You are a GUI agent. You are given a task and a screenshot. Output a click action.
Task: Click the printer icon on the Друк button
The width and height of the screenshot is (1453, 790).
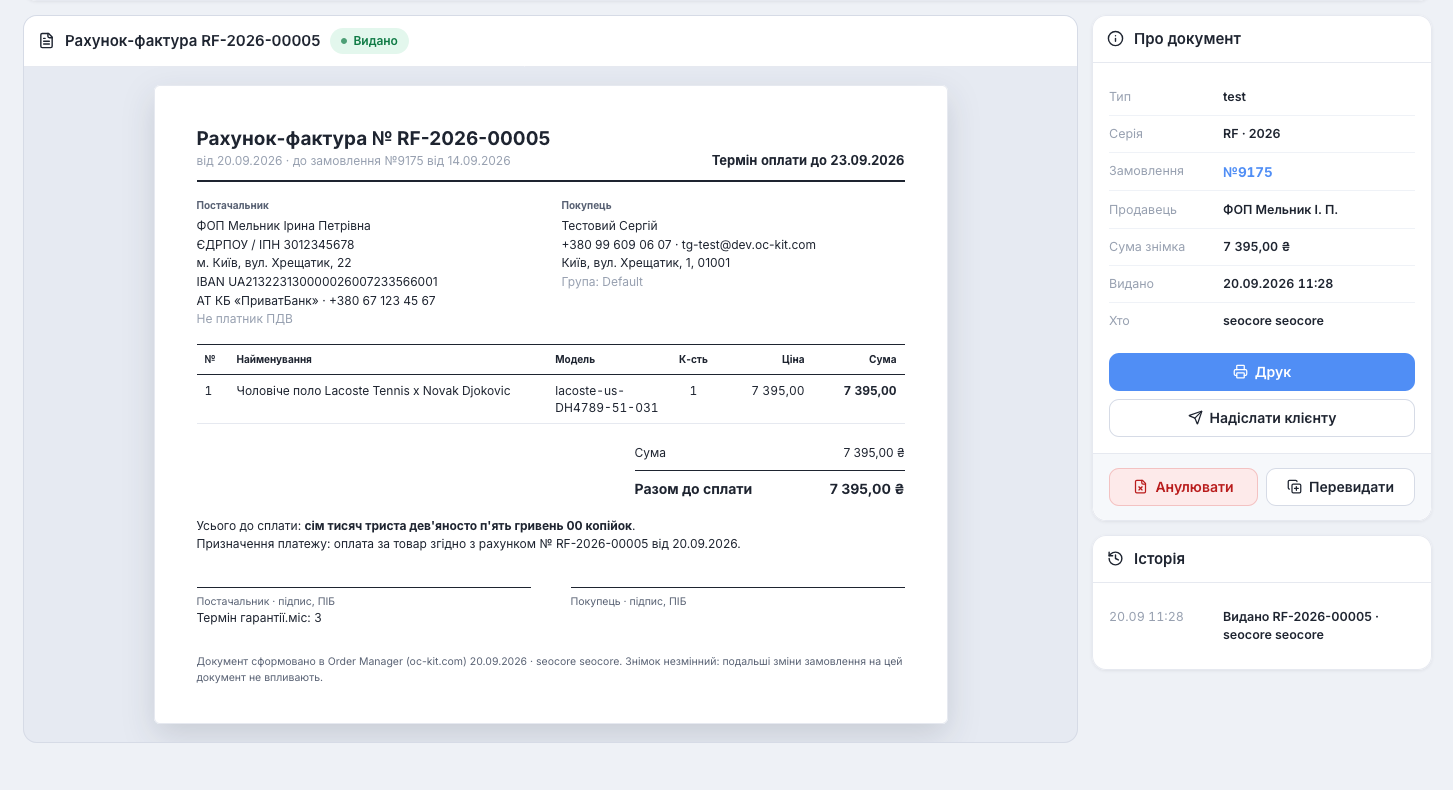[1240, 372]
